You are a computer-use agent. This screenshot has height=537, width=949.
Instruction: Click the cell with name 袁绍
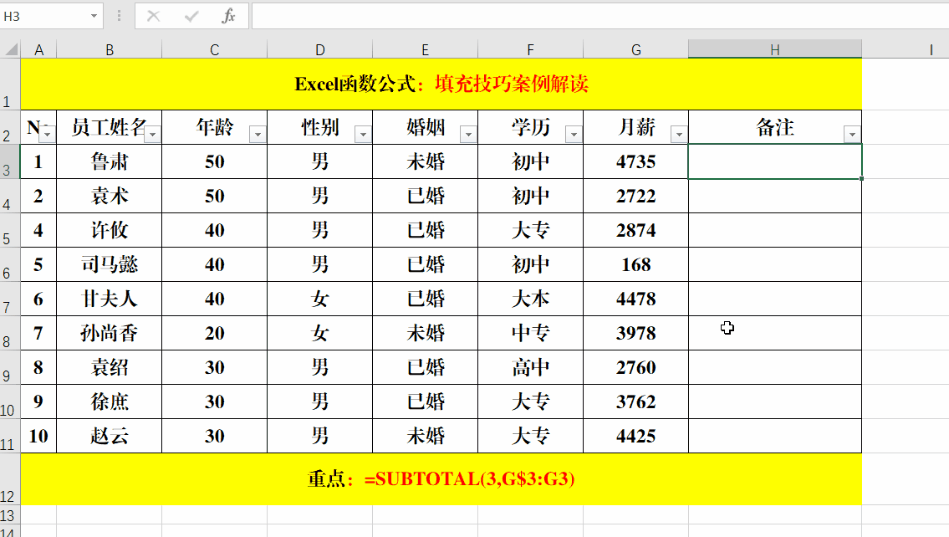[x=110, y=367]
